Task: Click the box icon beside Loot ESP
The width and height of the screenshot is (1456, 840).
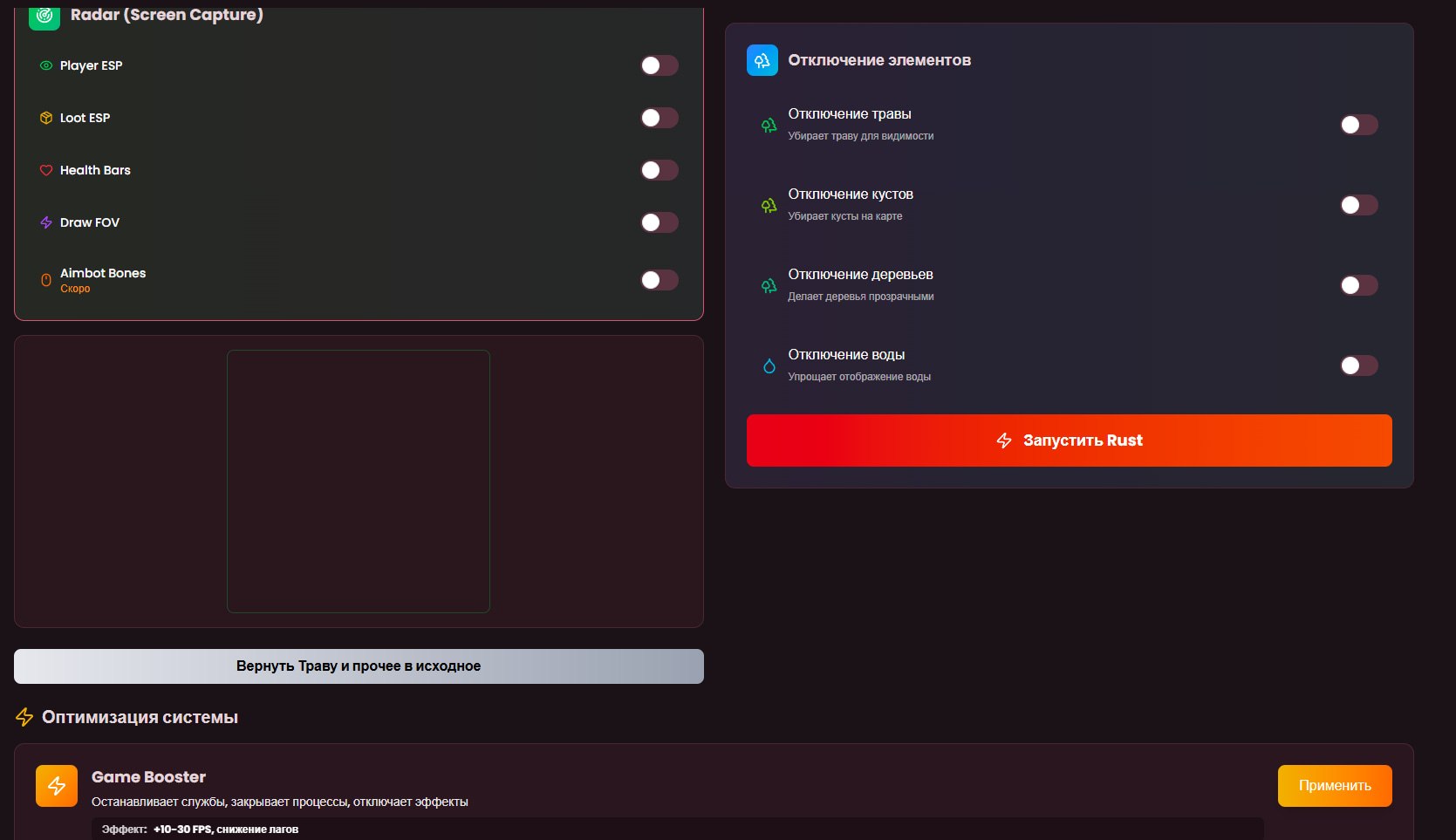Action: click(46, 118)
